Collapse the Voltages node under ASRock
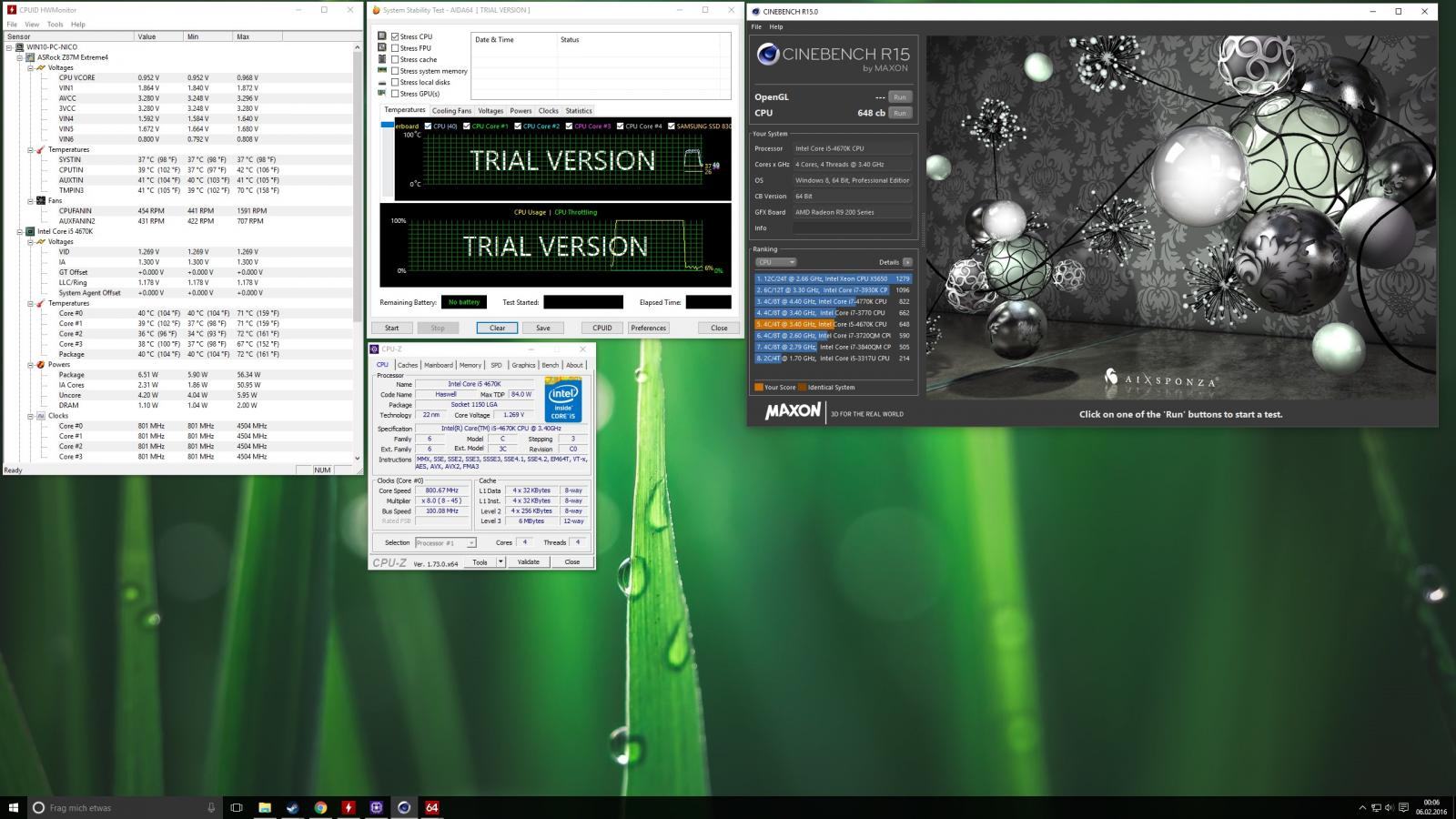The image size is (1456, 819). point(30,67)
